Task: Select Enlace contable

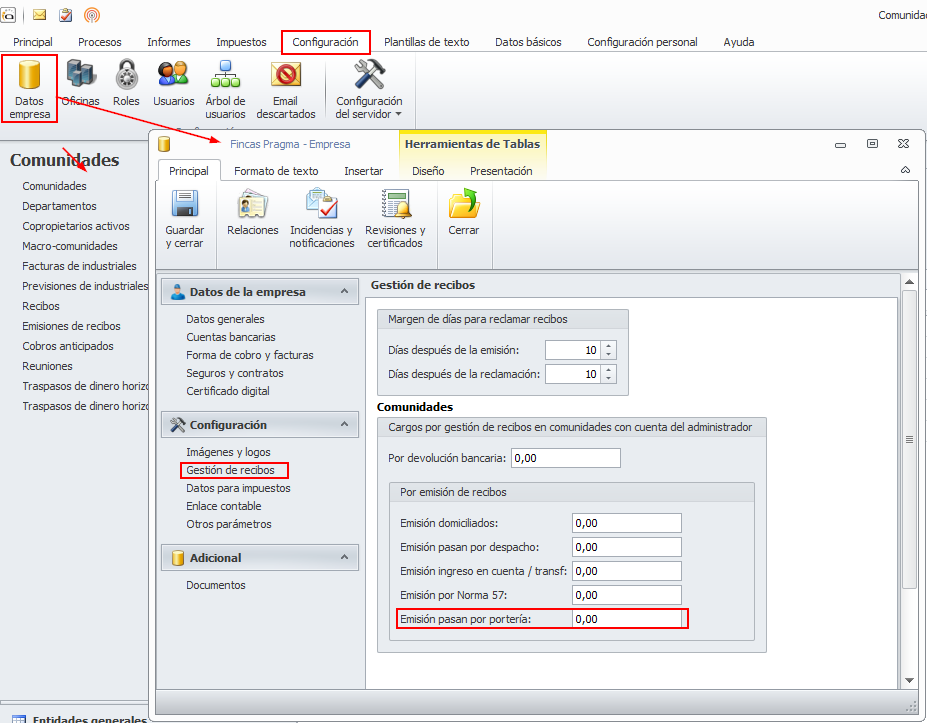Action: point(223,506)
